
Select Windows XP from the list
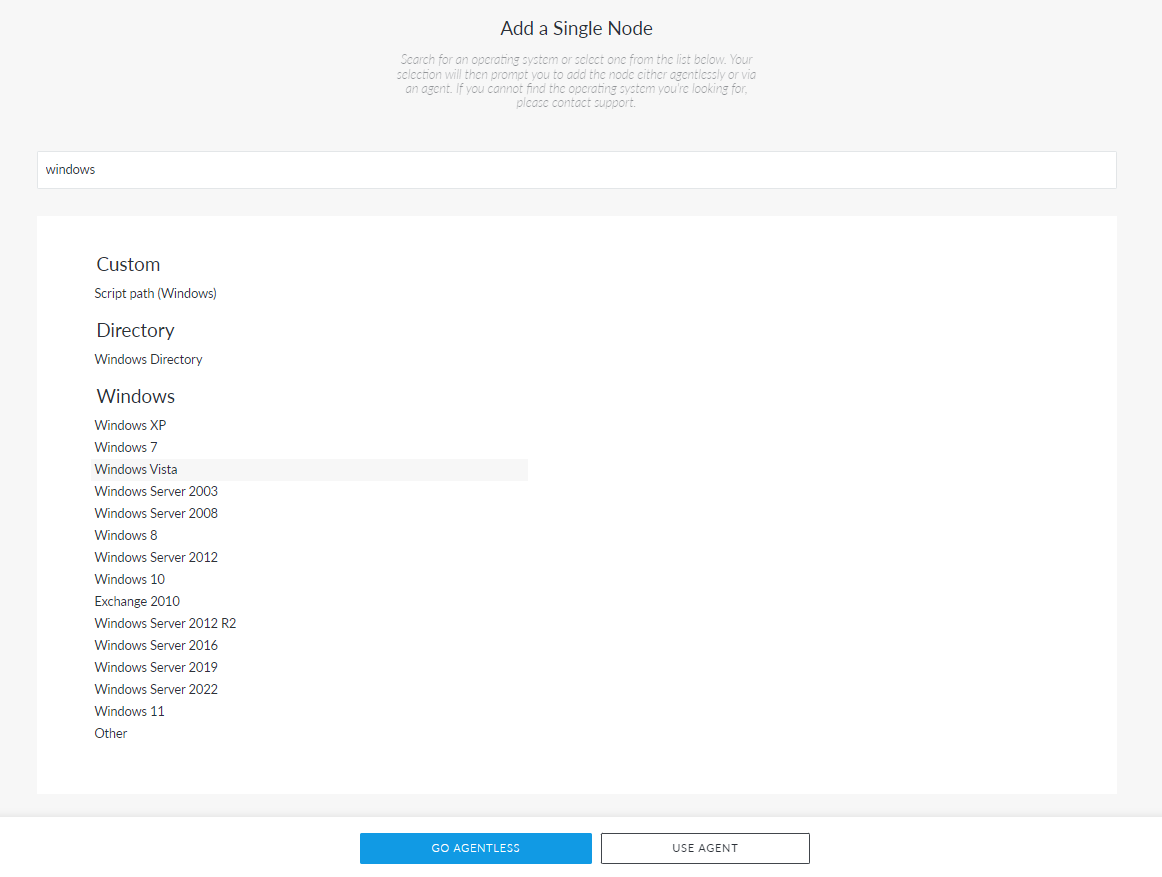130,426
